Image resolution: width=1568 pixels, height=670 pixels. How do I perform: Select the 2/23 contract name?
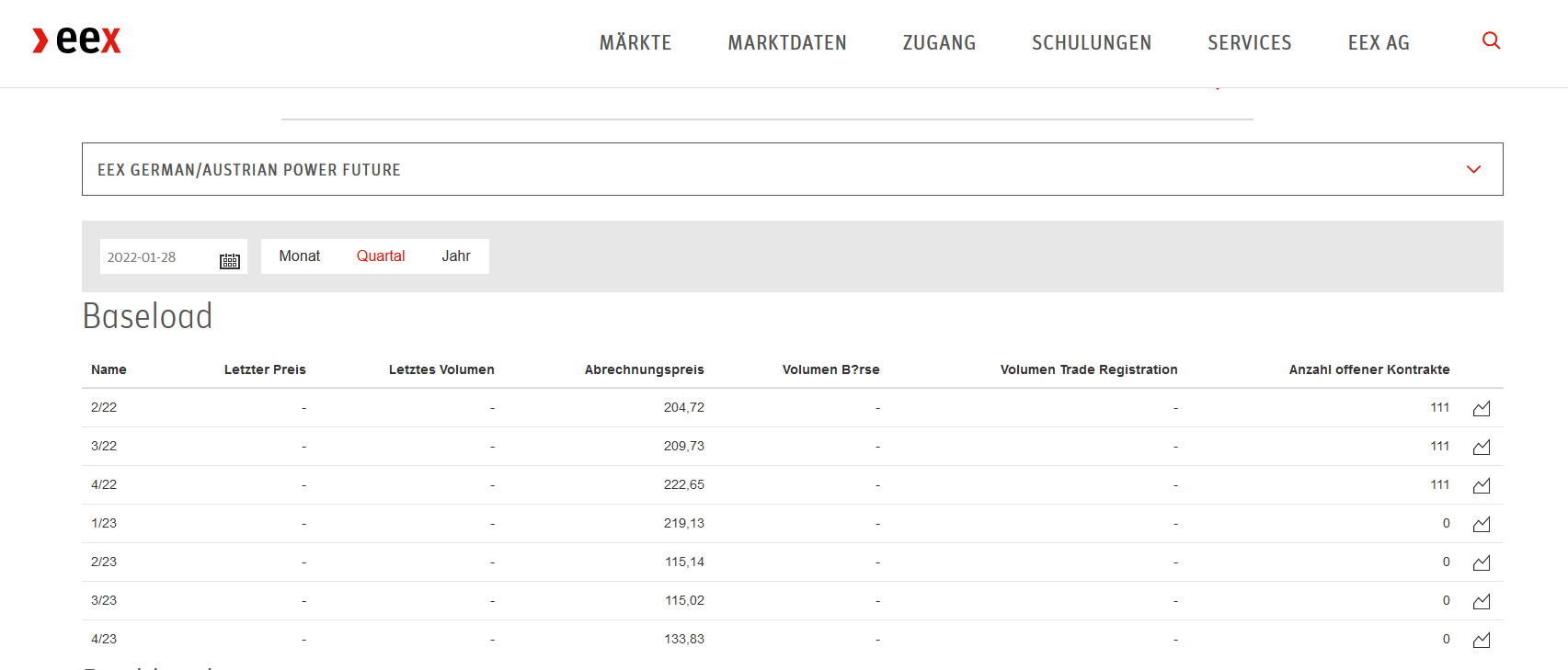pyautogui.click(x=104, y=562)
